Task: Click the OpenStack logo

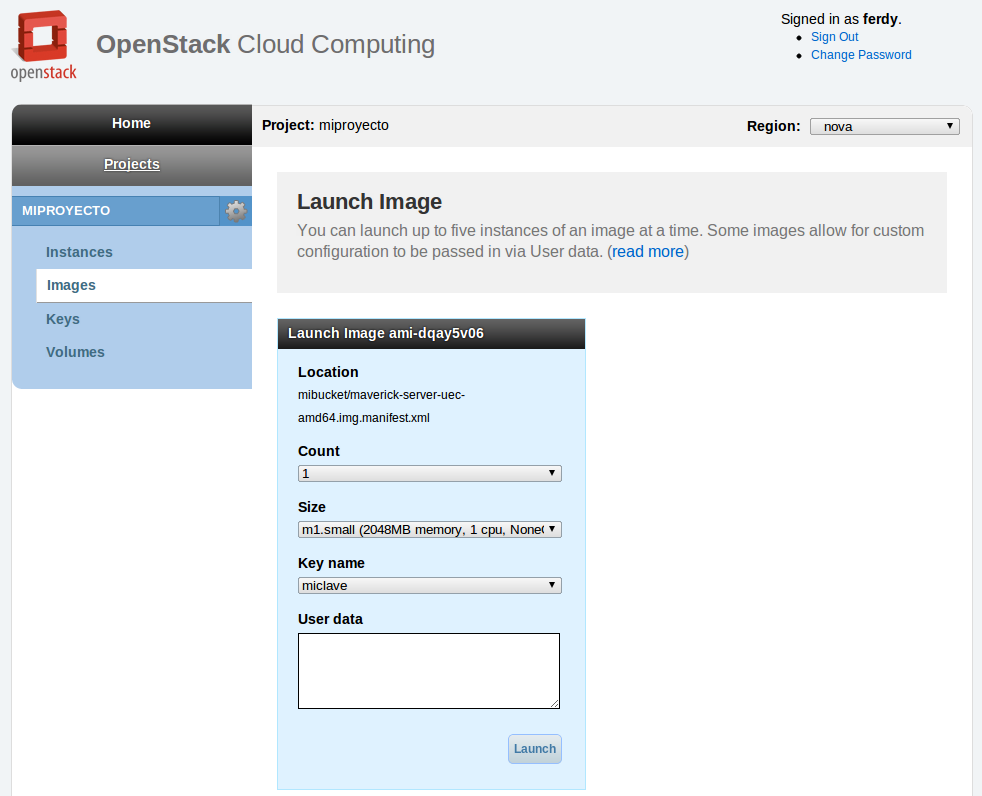Action: point(43,45)
